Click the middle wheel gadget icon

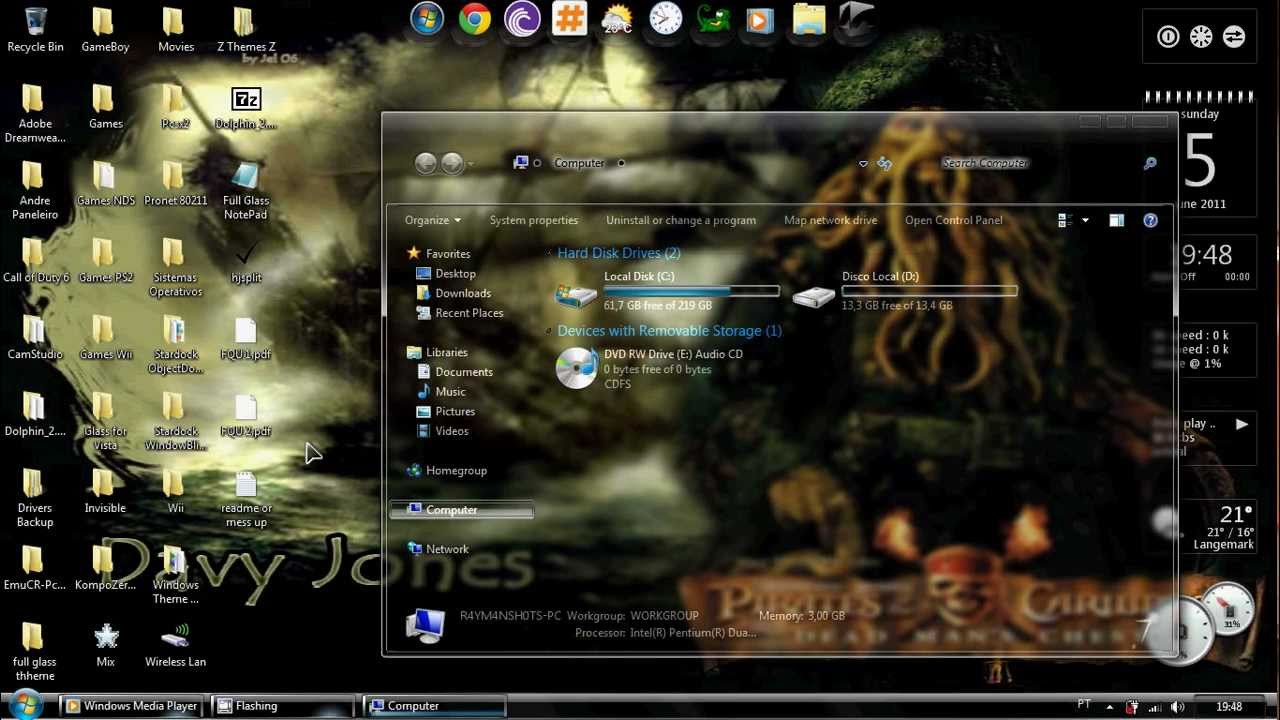coord(1201,37)
